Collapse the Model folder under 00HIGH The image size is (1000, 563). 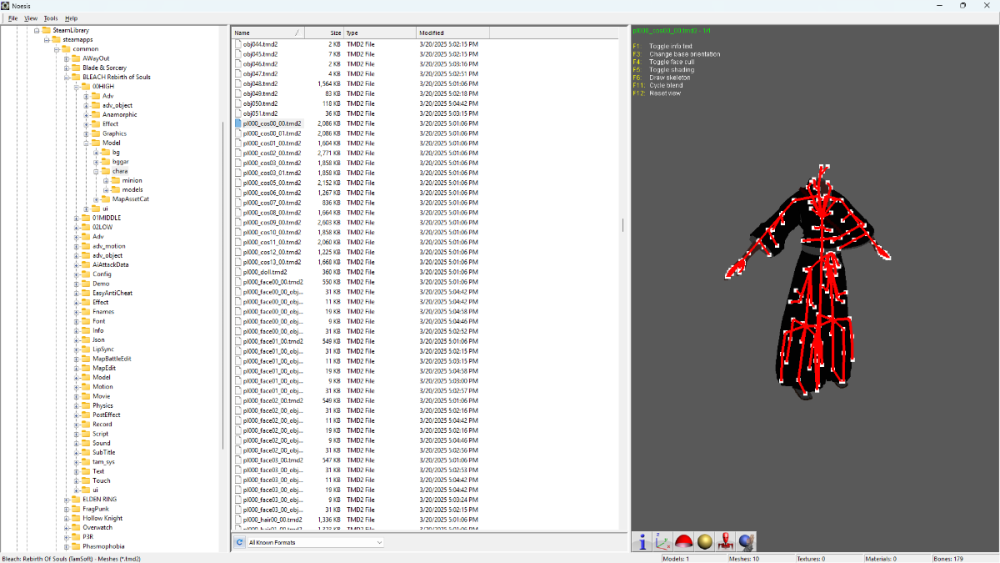pyautogui.click(x=85, y=143)
